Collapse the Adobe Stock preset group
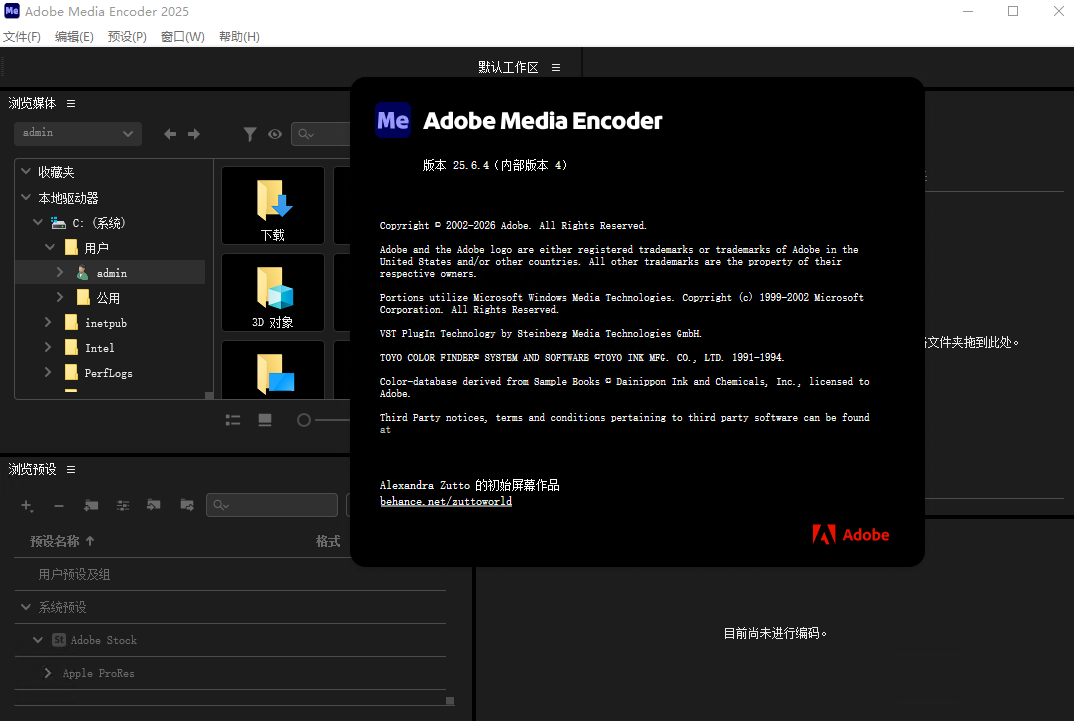Image resolution: width=1074 pixels, height=721 pixels. [38, 640]
